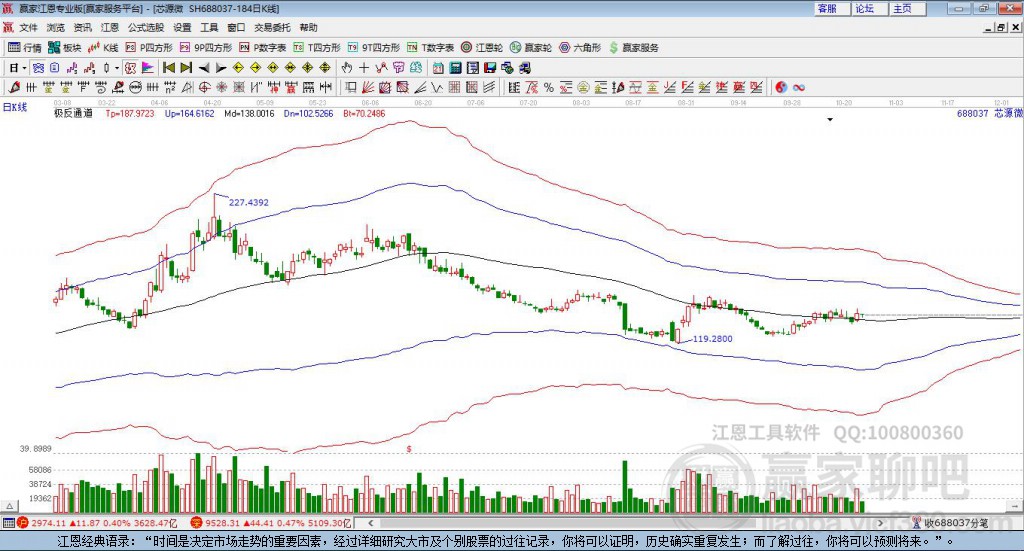Image resolution: width=1024 pixels, height=551 pixels.
Task: Open 赢家服务 dollar-sign service
Action: 633,48
